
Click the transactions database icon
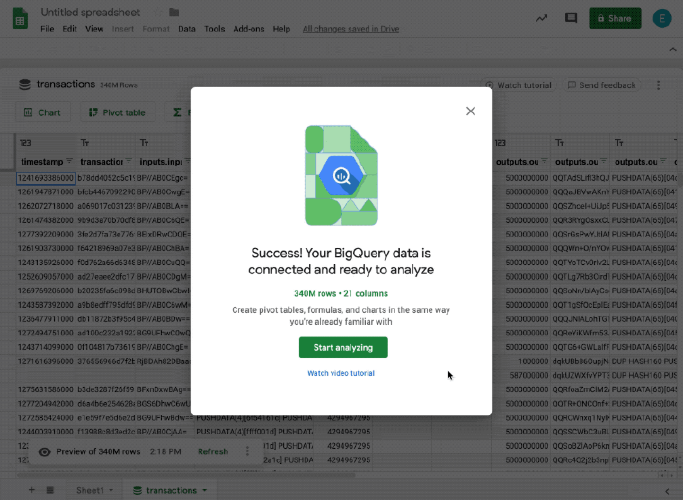pyautogui.click(x=25, y=84)
